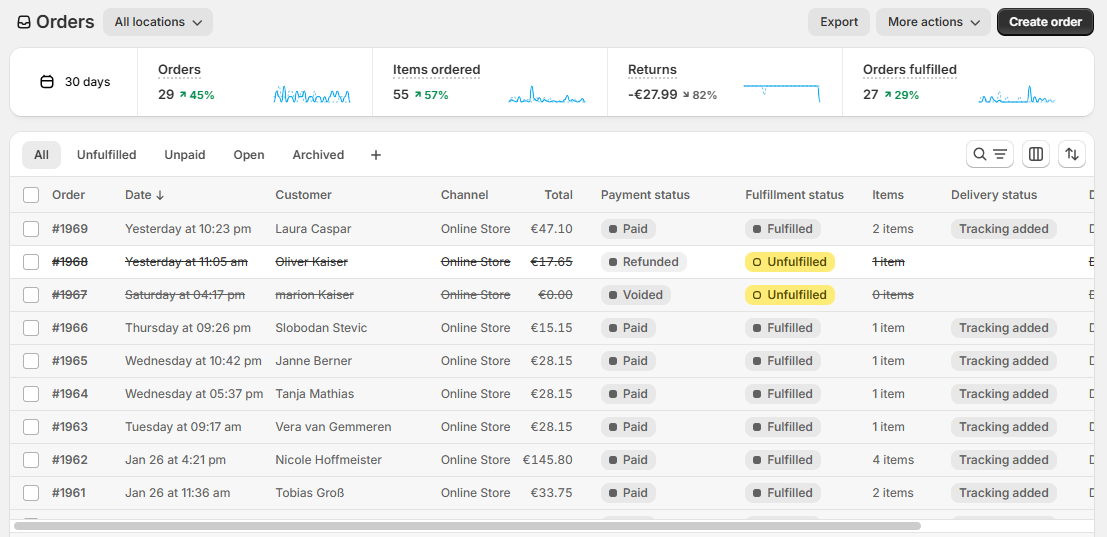
Task: Select checkbox for order #1962
Action: coord(30,460)
